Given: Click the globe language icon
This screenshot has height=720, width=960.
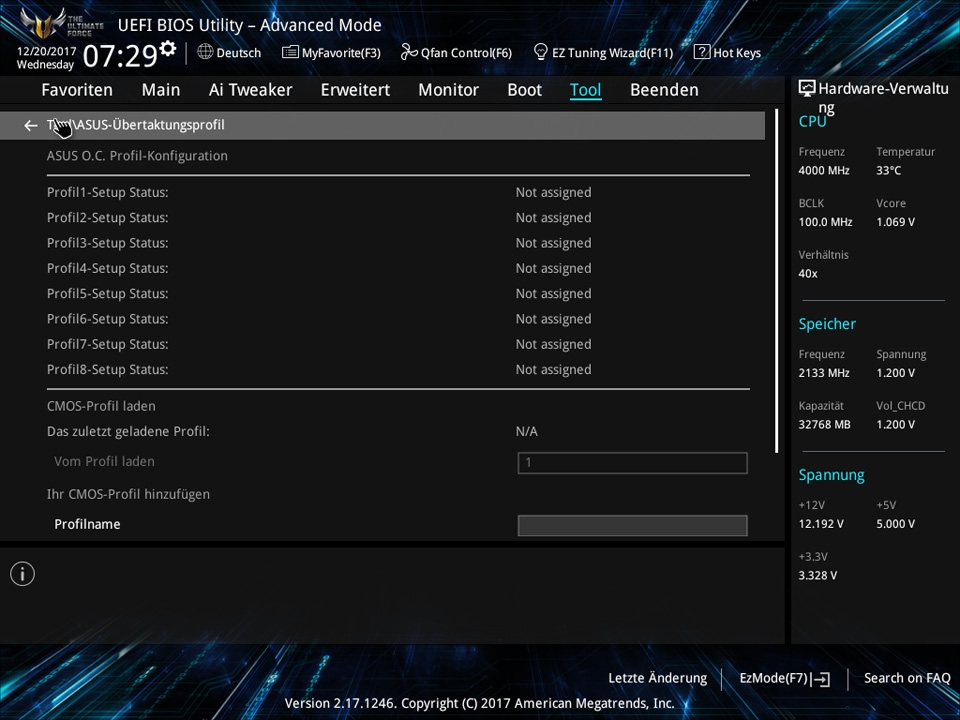Looking at the screenshot, I should (205, 52).
